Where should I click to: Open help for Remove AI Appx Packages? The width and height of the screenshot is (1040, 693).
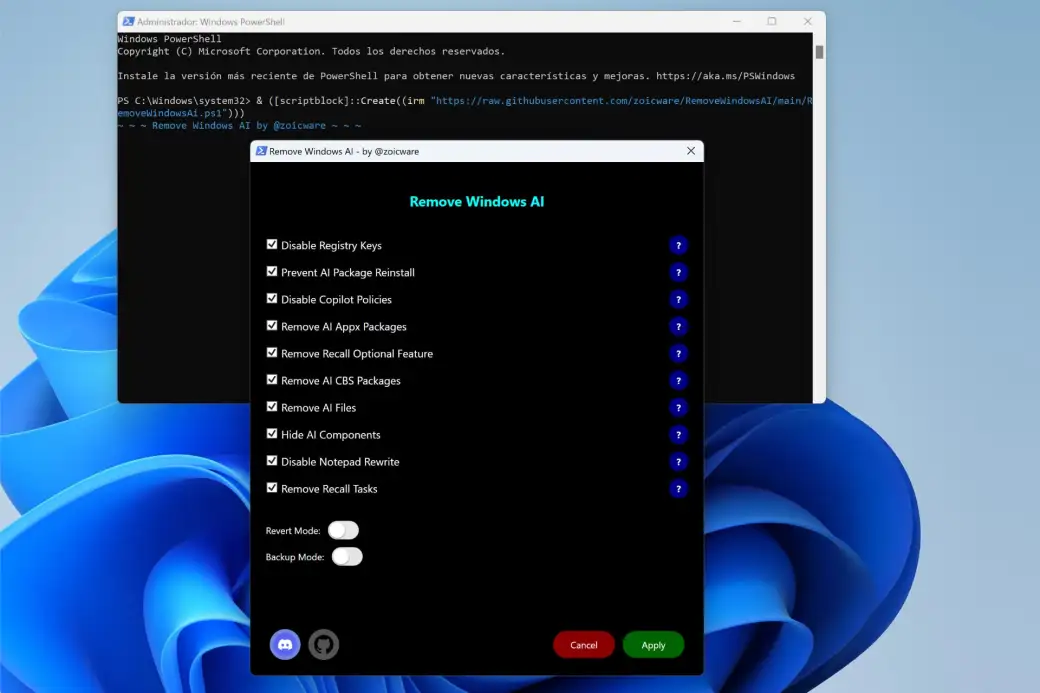(679, 326)
